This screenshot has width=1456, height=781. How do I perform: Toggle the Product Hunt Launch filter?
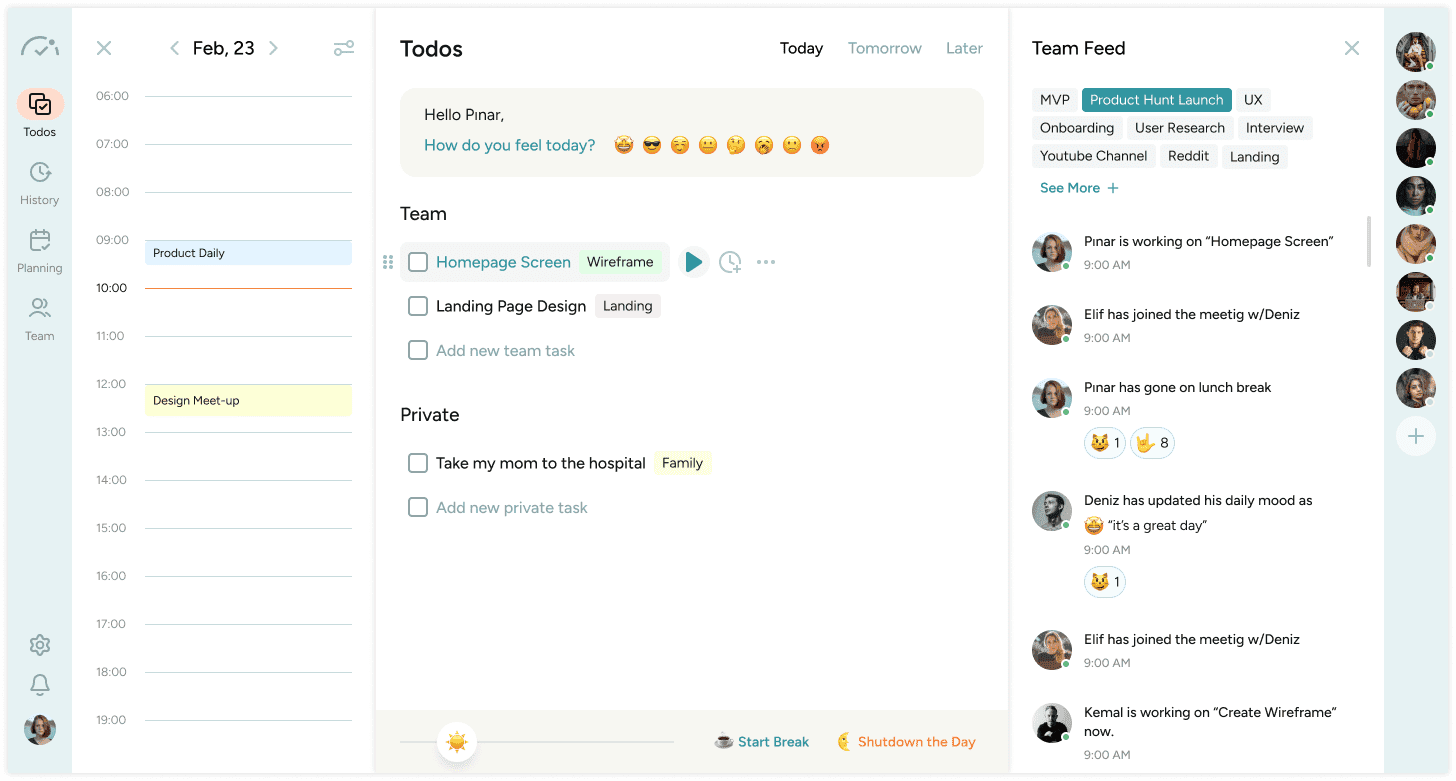[1157, 100]
